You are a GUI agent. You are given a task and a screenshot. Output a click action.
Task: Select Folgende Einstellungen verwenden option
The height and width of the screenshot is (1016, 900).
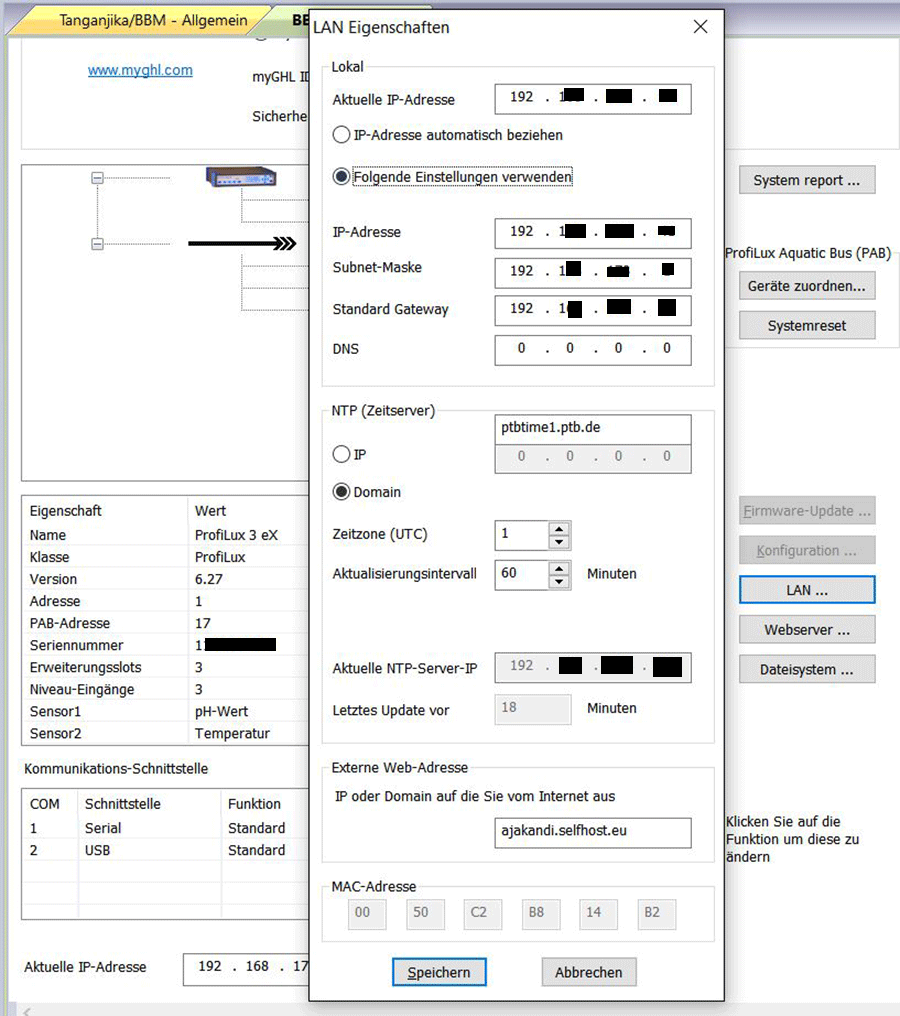coord(341,176)
